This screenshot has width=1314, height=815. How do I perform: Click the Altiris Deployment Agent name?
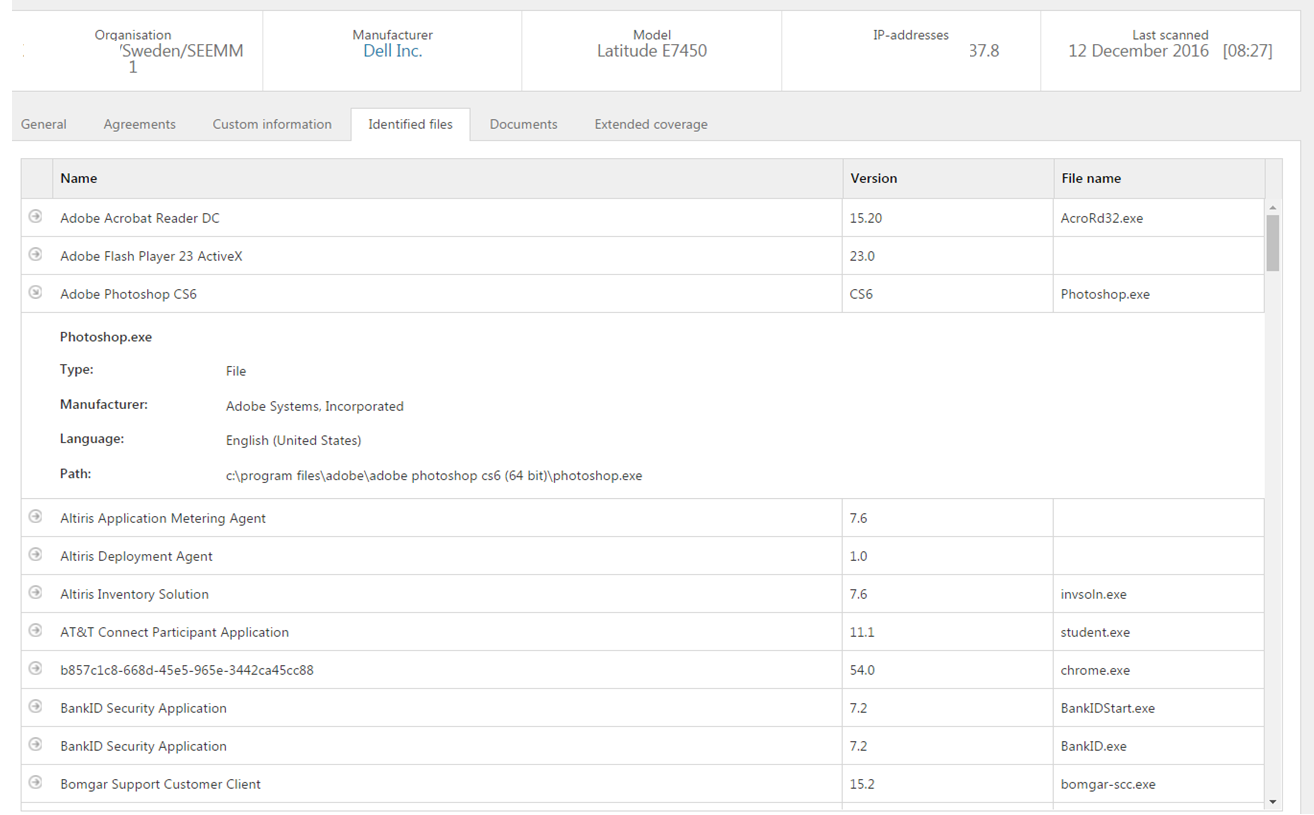[x=136, y=556]
